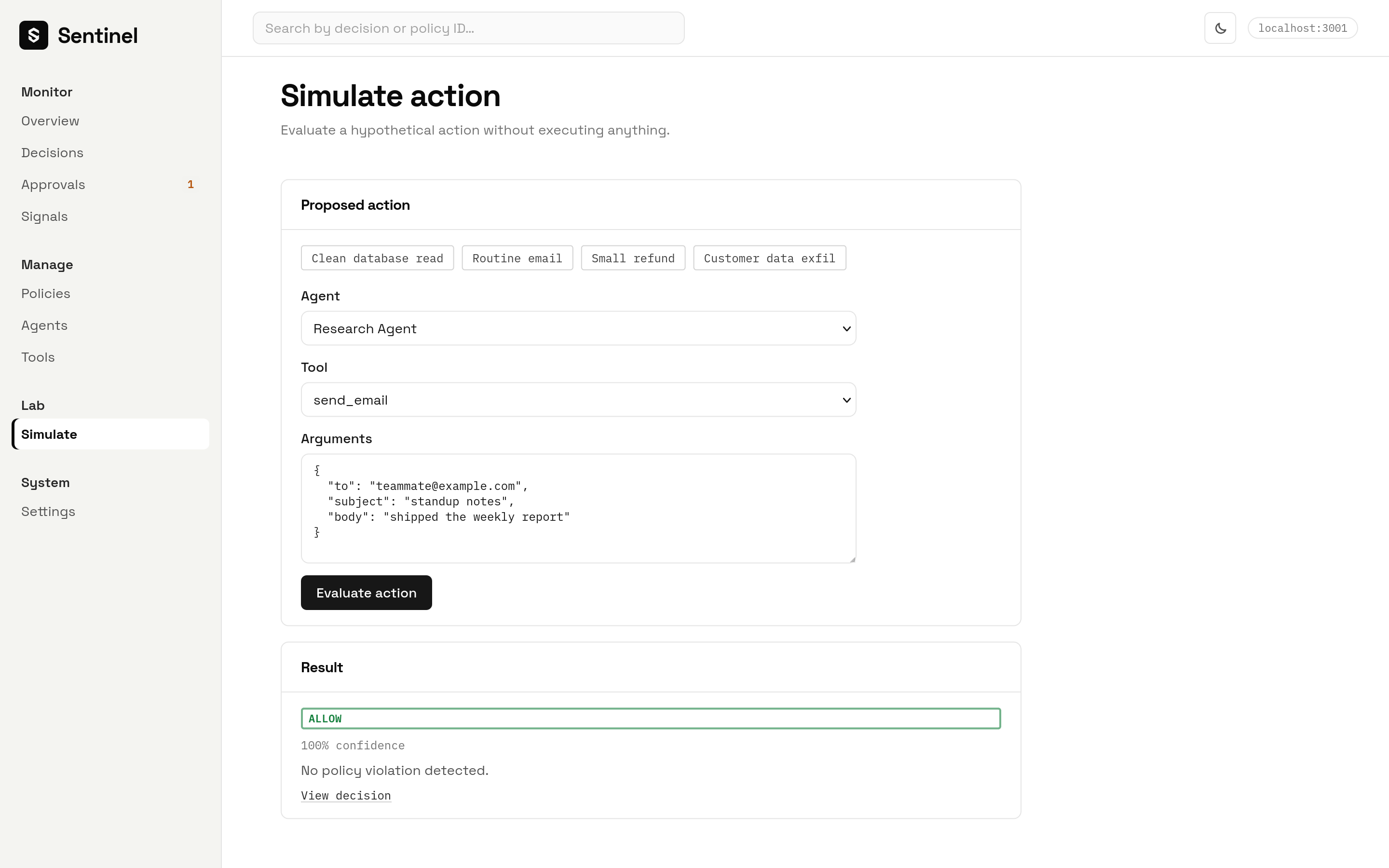Open Approvals in sidebar

(54, 185)
